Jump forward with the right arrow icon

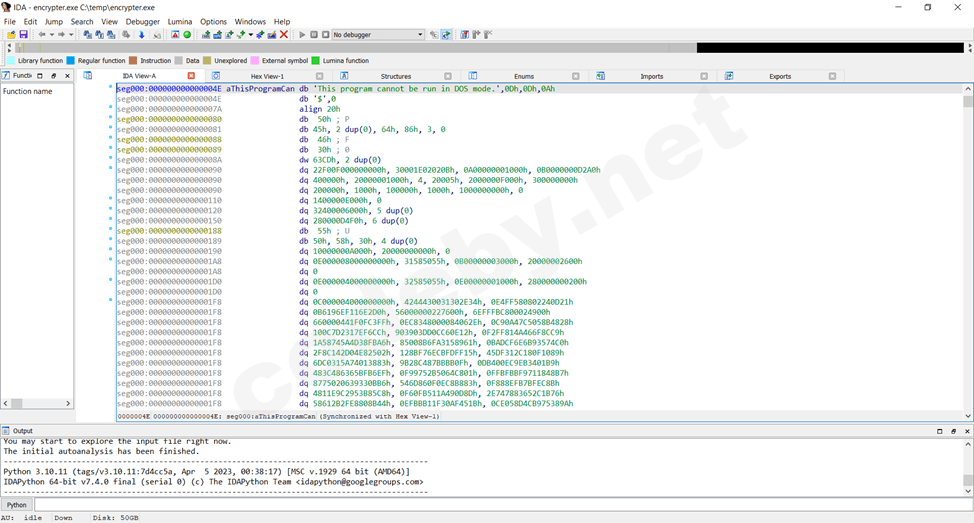pos(61,34)
